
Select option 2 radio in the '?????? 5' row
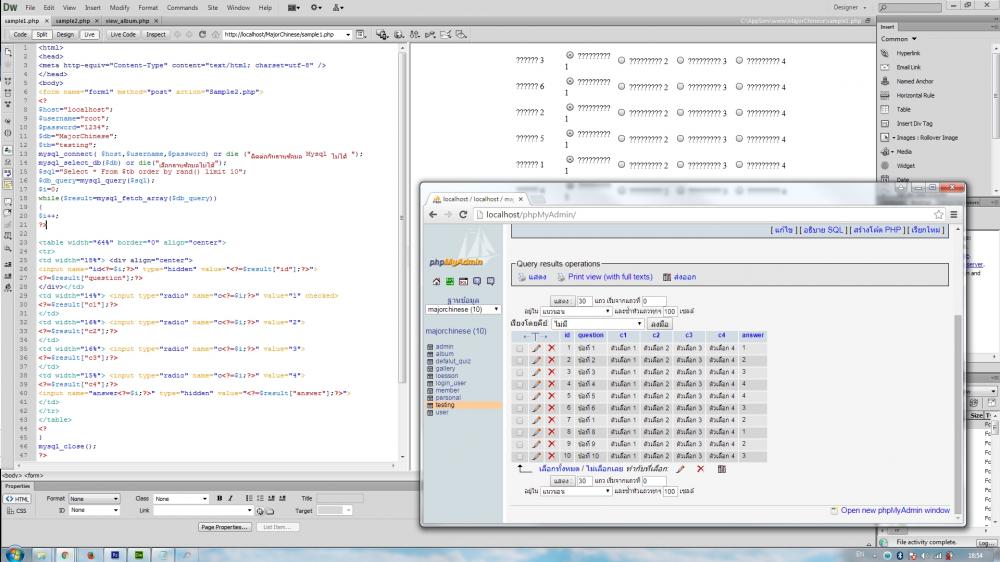pyautogui.click(x=621, y=138)
